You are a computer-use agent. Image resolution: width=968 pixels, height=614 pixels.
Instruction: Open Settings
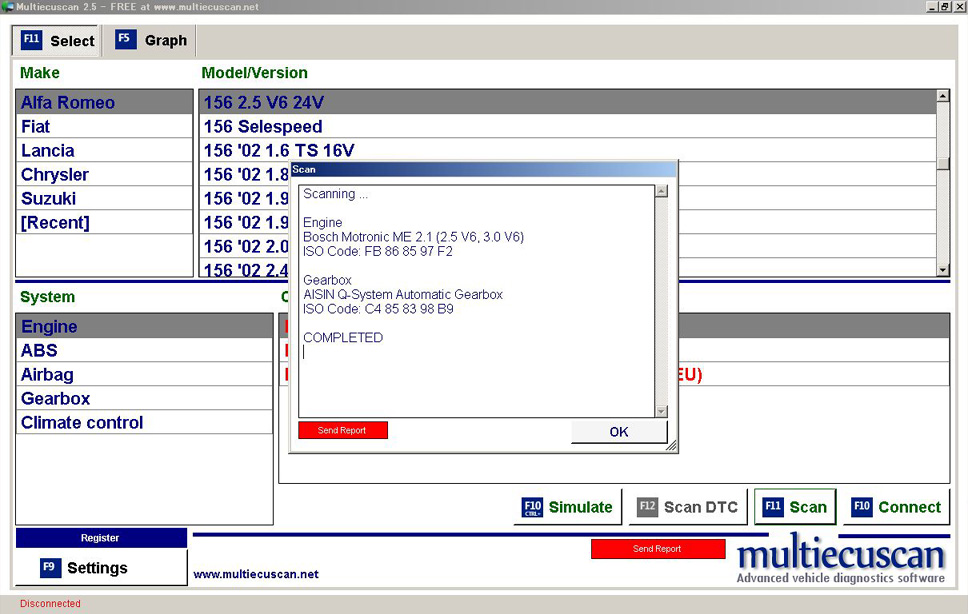coord(101,568)
